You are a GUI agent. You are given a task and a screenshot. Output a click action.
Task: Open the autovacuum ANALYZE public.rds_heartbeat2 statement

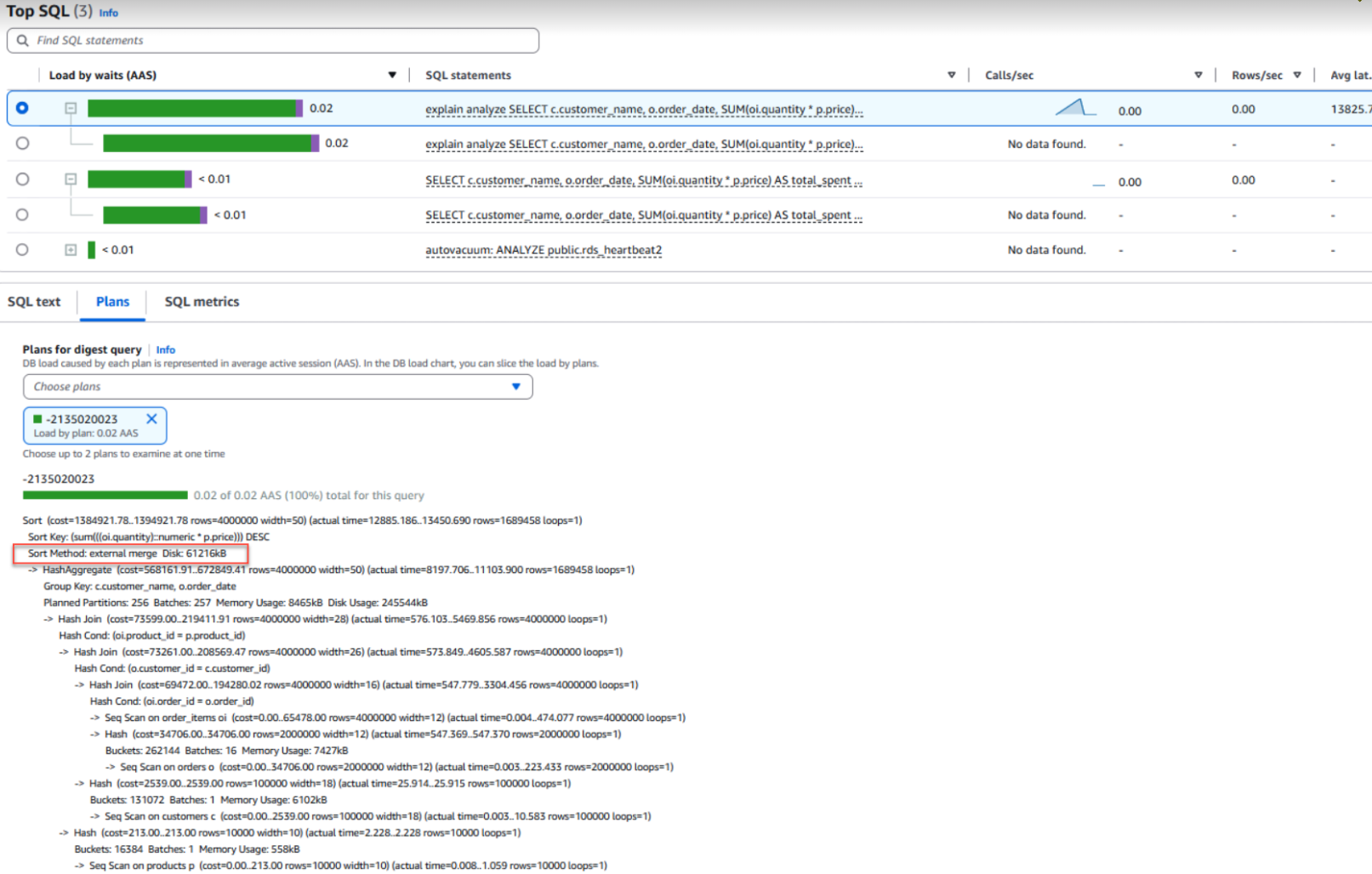coord(543,250)
